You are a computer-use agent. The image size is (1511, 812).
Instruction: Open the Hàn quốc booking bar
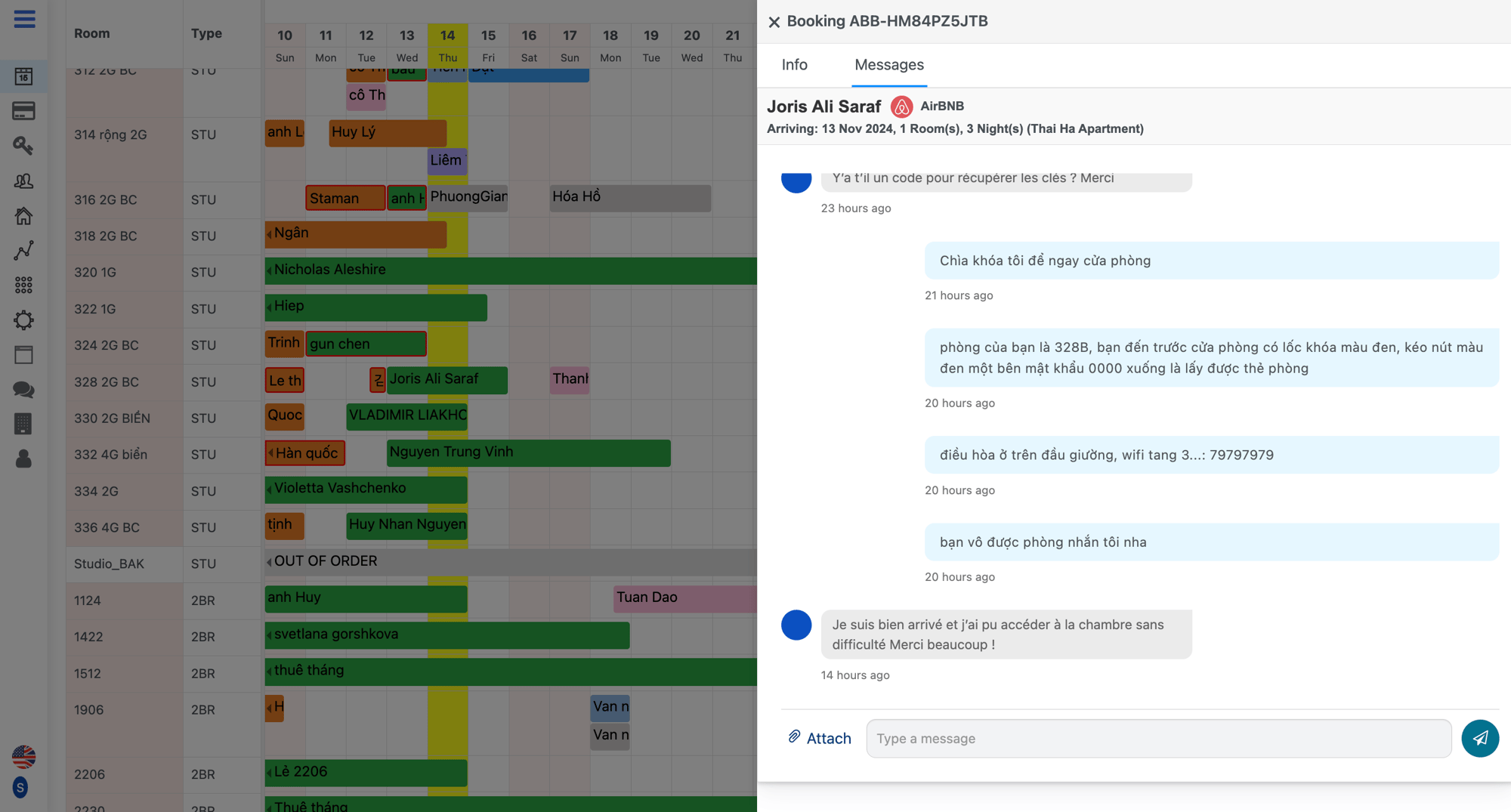click(305, 453)
